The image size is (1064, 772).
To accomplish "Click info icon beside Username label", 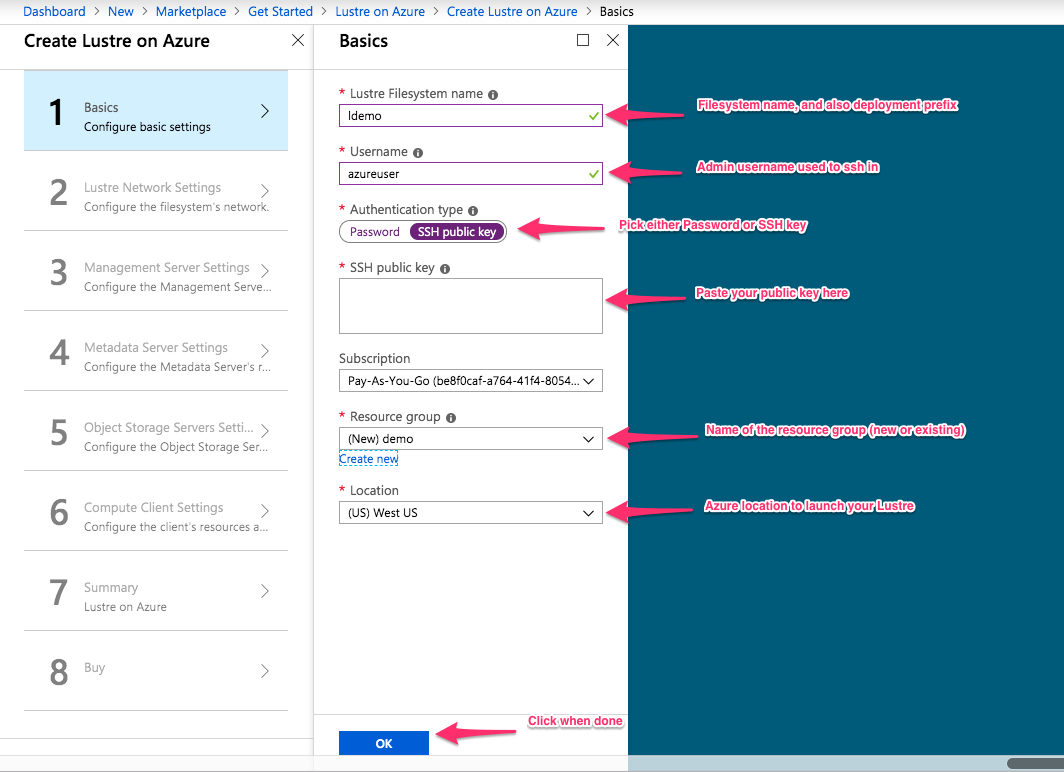I will point(418,153).
